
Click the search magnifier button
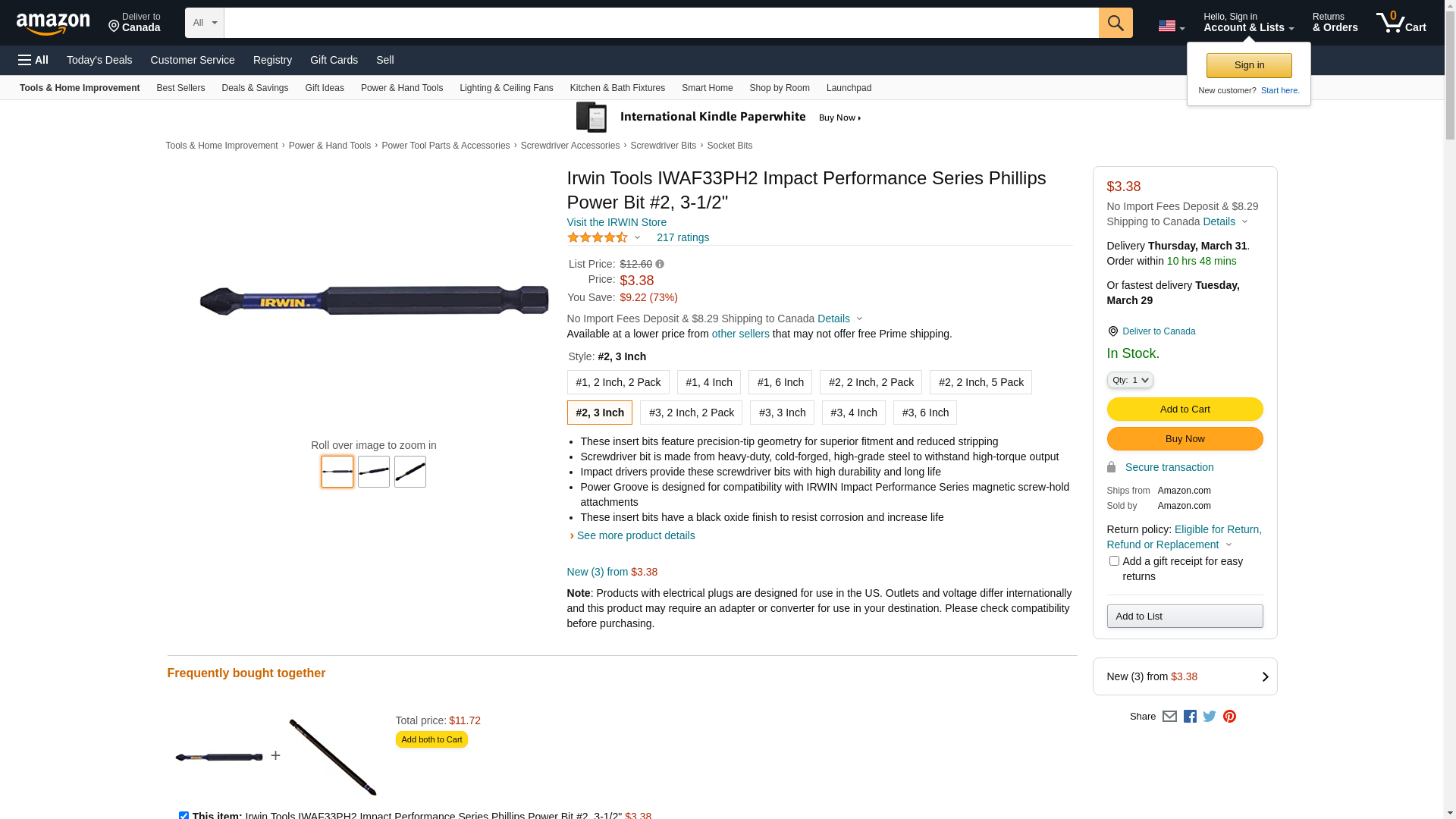1115,23
